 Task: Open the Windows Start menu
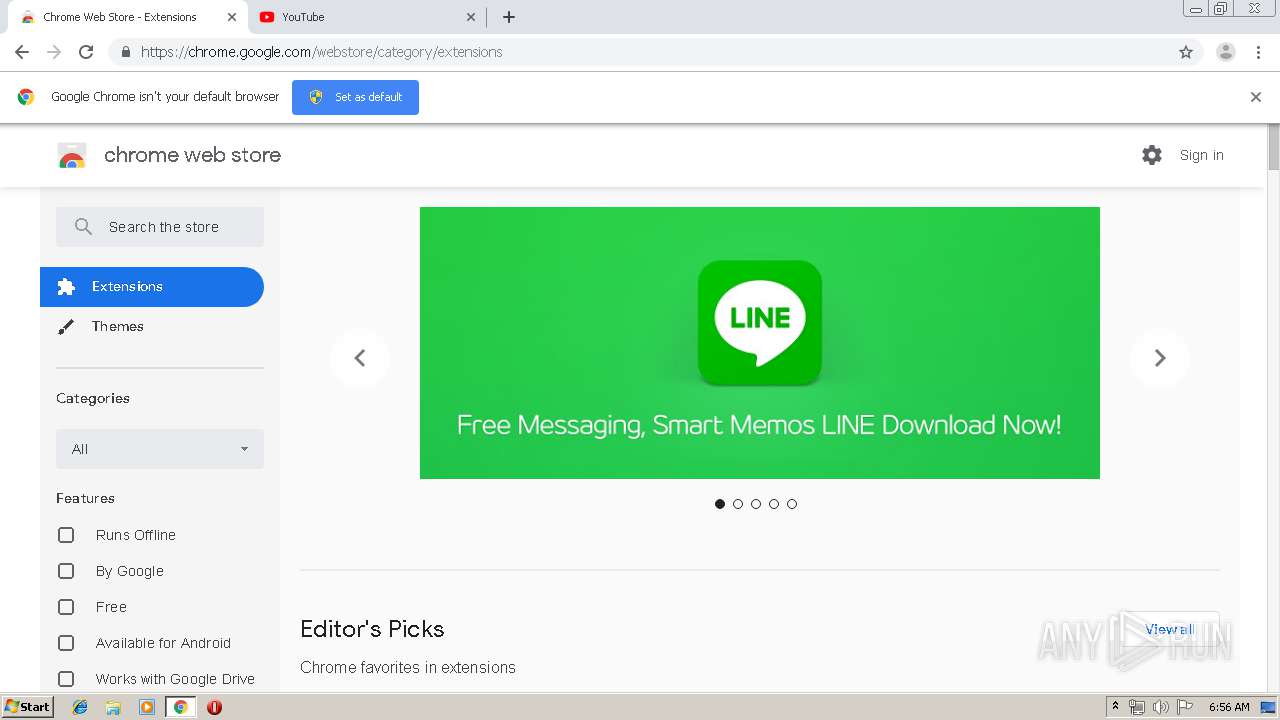[27, 707]
